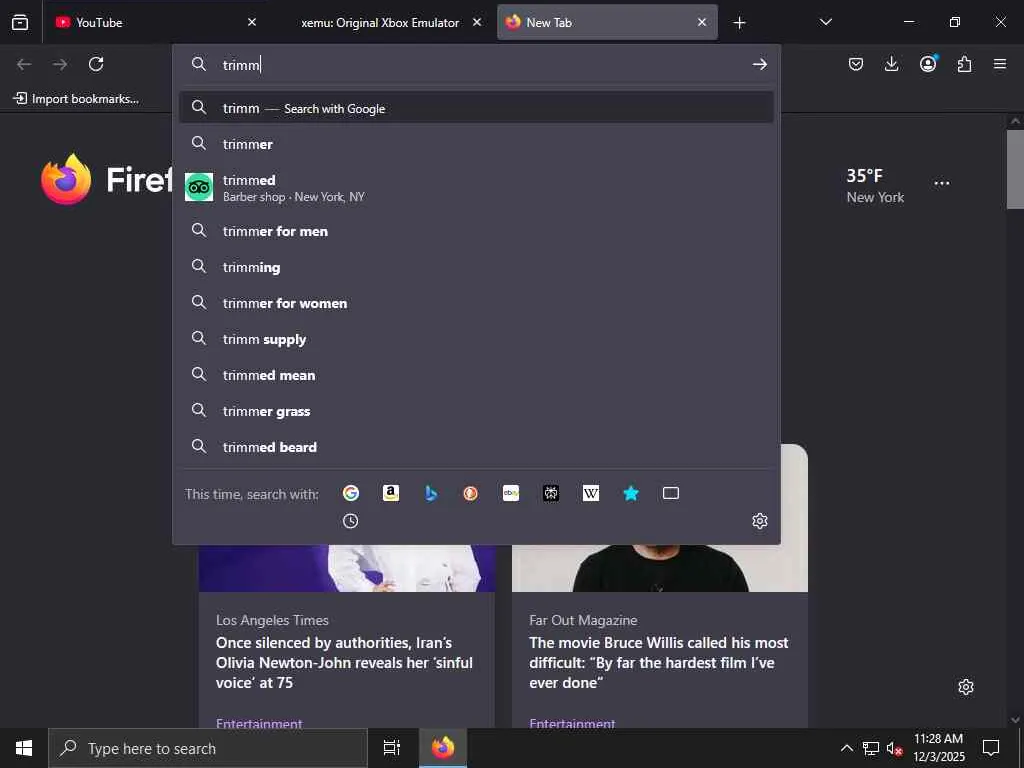1024x768 pixels.
Task: Select the Tripadvisor 'trimmed' barber shop suggestion
Action: point(476,187)
